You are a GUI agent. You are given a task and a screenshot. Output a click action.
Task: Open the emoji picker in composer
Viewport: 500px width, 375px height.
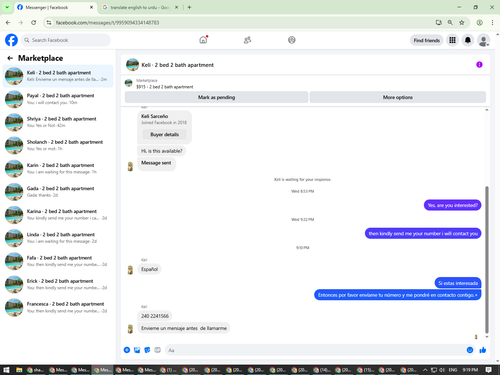[x=470, y=350]
